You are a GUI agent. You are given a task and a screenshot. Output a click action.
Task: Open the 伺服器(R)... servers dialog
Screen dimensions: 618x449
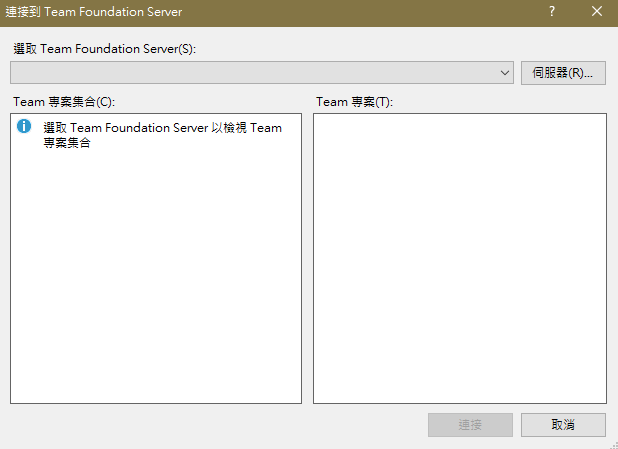coord(563,73)
